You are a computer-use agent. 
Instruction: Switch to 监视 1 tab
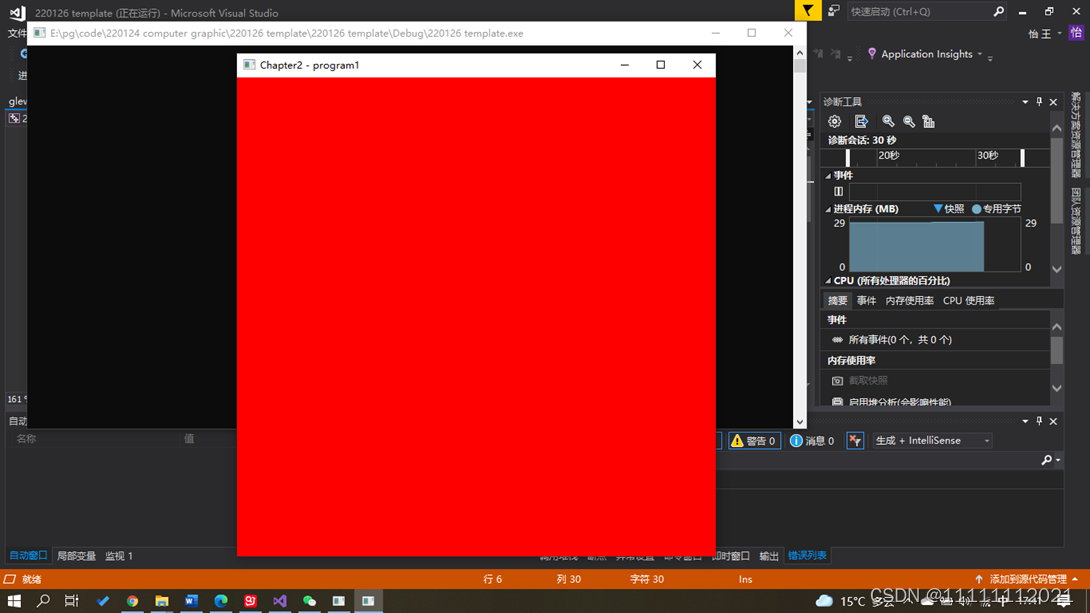click(119, 556)
